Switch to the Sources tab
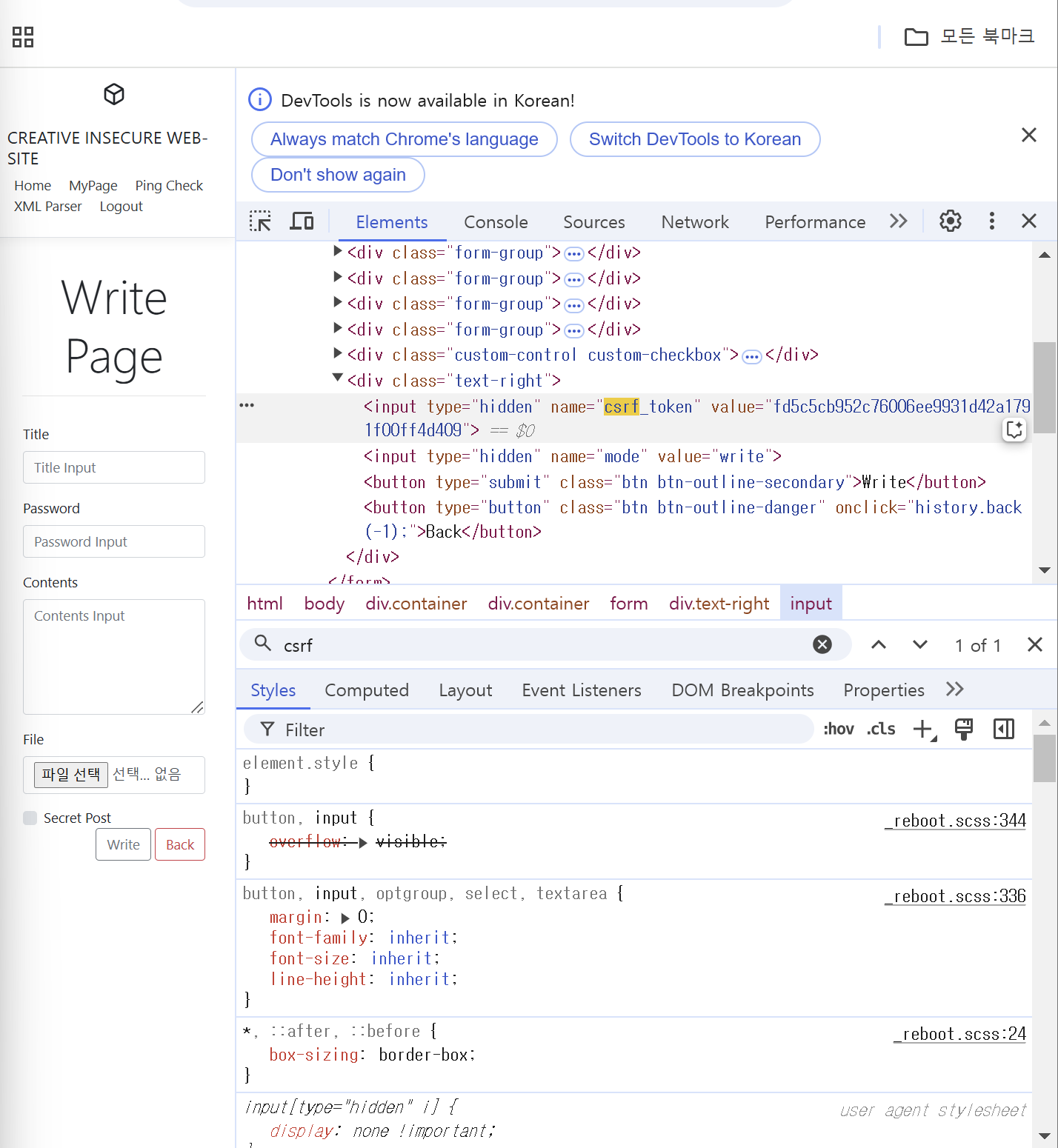The height and width of the screenshot is (1148, 1058). click(594, 222)
